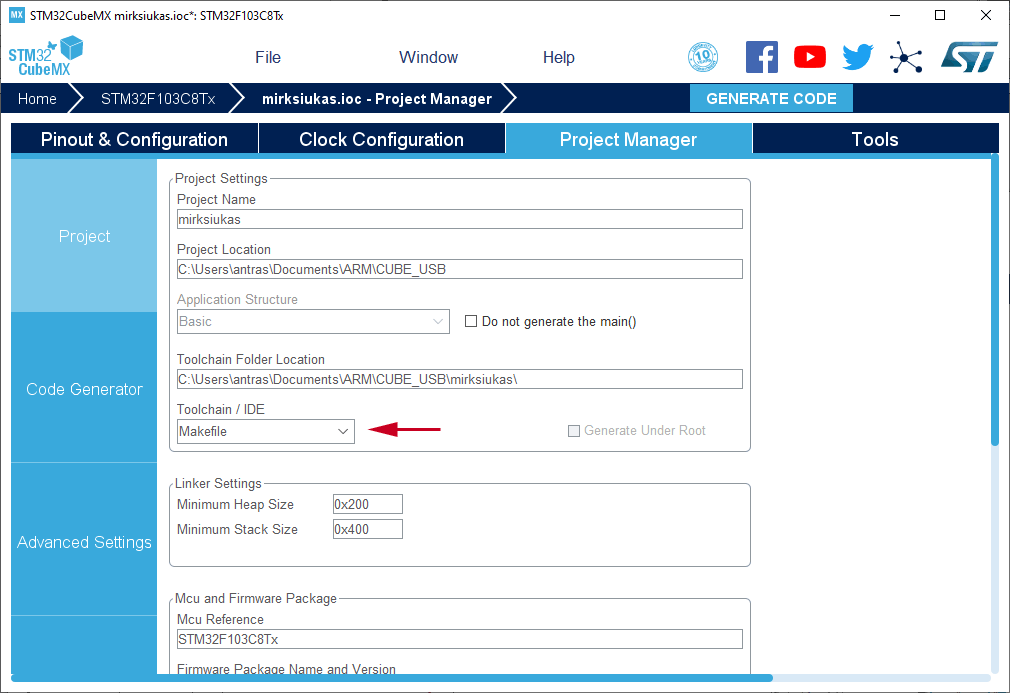Maximize the STM32CubeMX window
Viewport: 1010px width, 693px height.
tap(940, 15)
